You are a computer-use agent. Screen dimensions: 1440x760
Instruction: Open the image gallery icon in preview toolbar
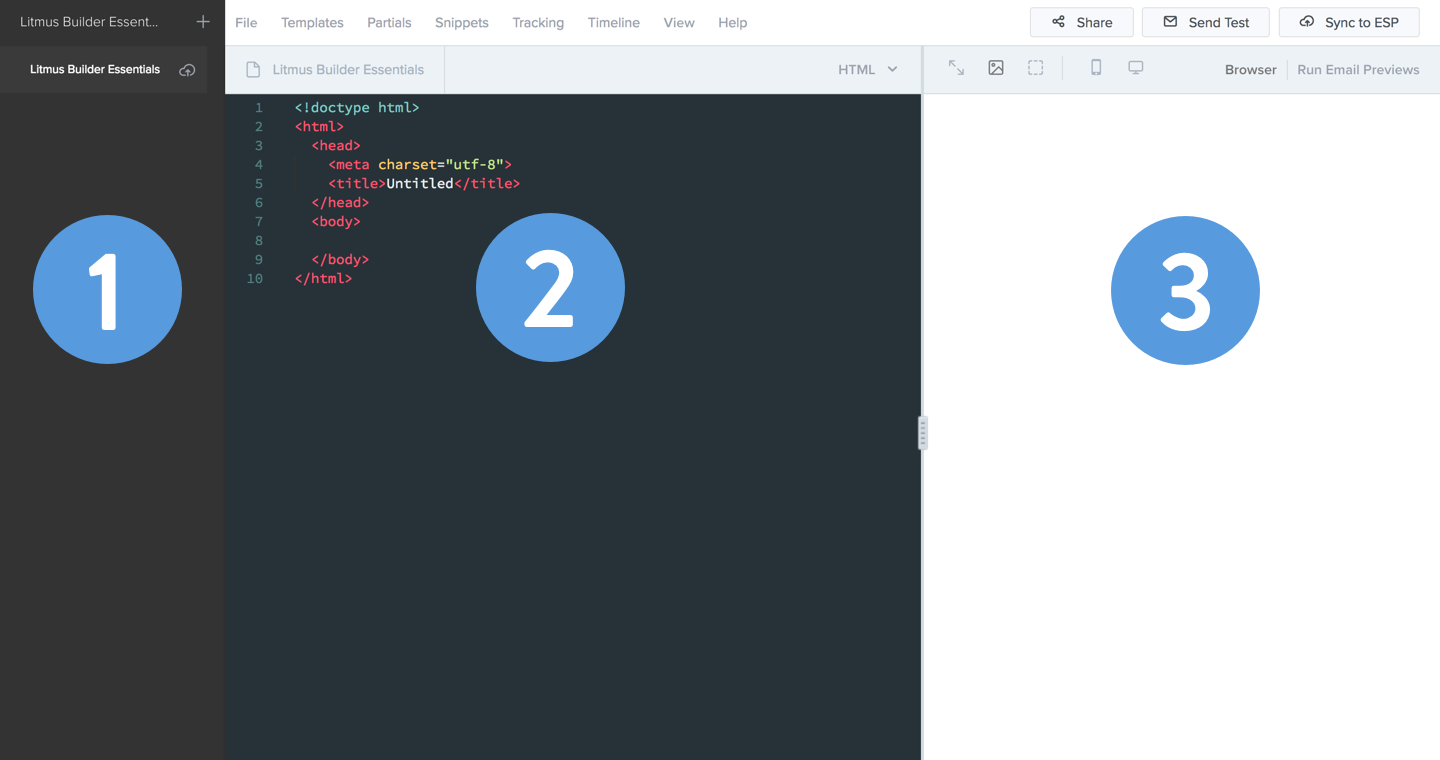click(996, 68)
